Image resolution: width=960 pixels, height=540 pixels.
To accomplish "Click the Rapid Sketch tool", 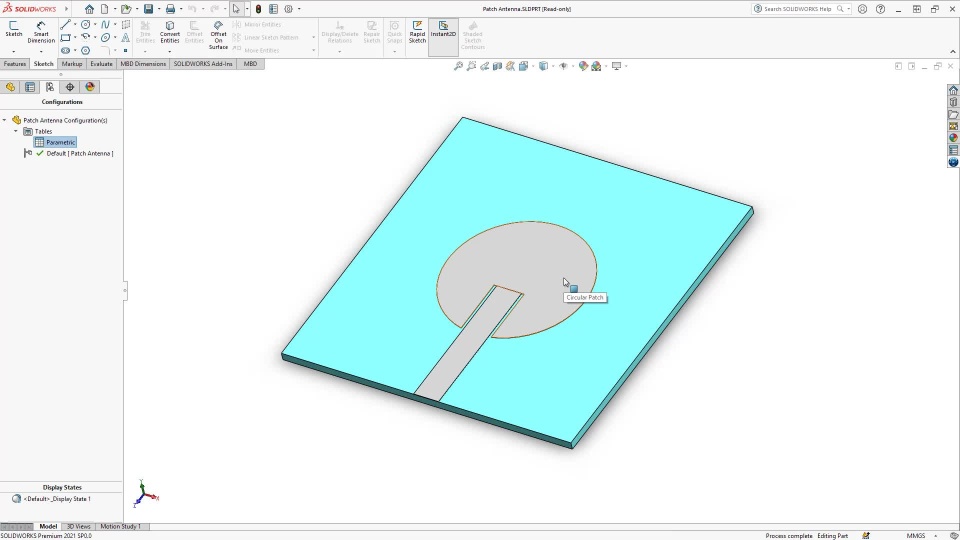I will [x=418, y=32].
